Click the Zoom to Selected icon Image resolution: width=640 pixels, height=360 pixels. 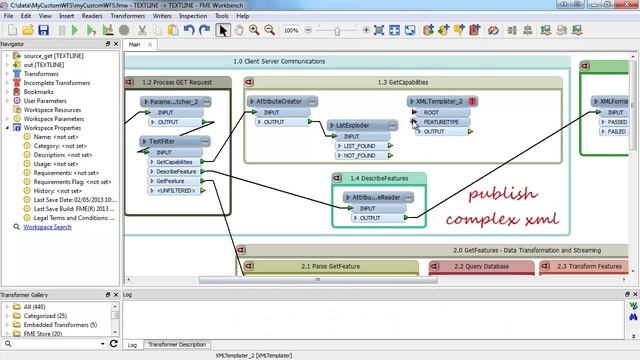(379, 30)
